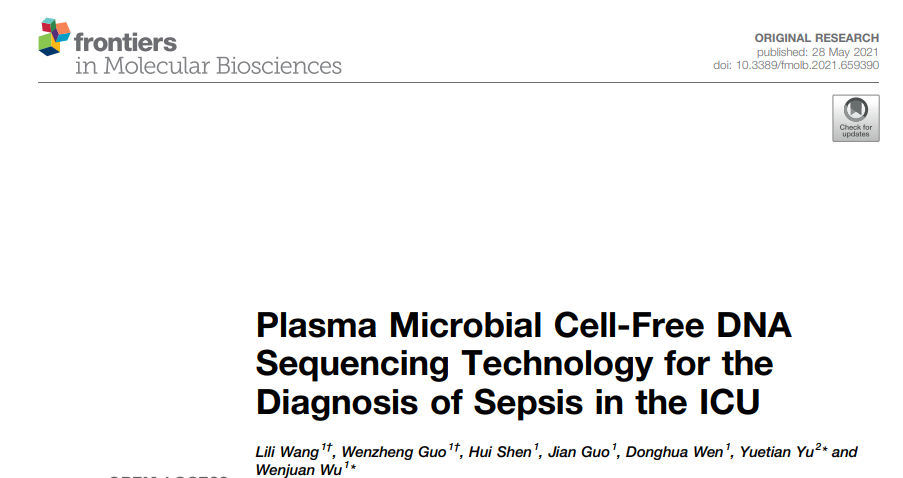The height and width of the screenshot is (478, 903).
Task: Select author Hui Shen
Action: [500, 452]
